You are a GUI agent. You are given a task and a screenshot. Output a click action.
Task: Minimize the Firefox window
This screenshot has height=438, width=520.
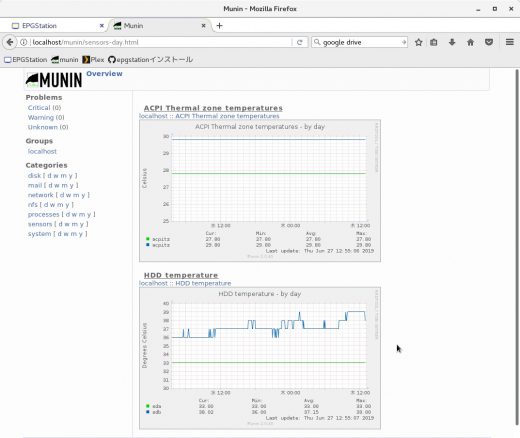(x=478, y=9)
